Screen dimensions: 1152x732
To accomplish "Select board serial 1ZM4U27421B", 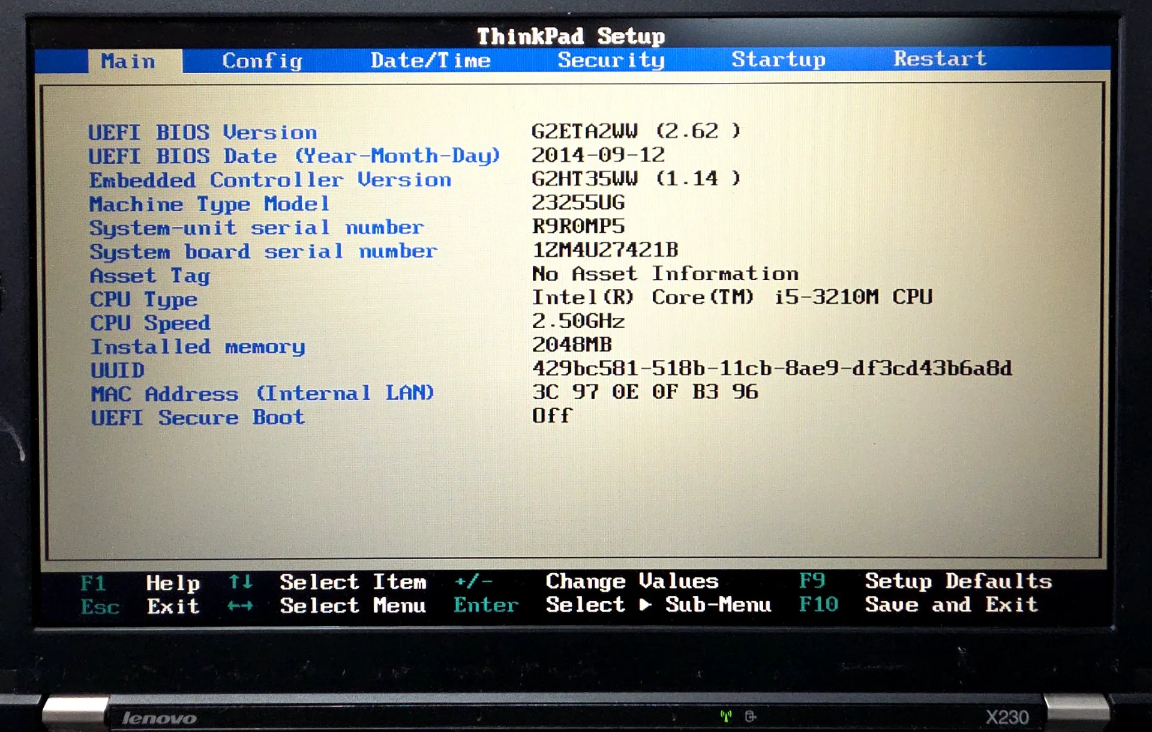I will (605, 250).
